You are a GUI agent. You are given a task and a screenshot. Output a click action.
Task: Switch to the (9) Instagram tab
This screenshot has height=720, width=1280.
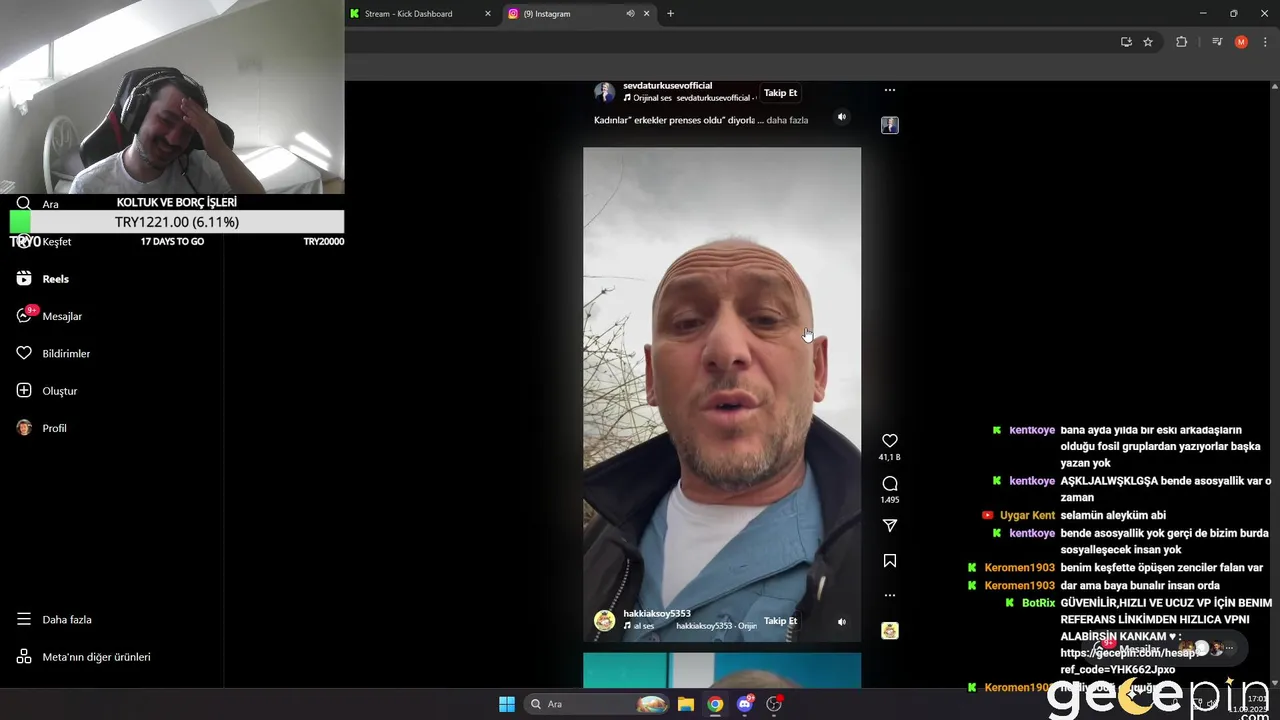(580, 14)
